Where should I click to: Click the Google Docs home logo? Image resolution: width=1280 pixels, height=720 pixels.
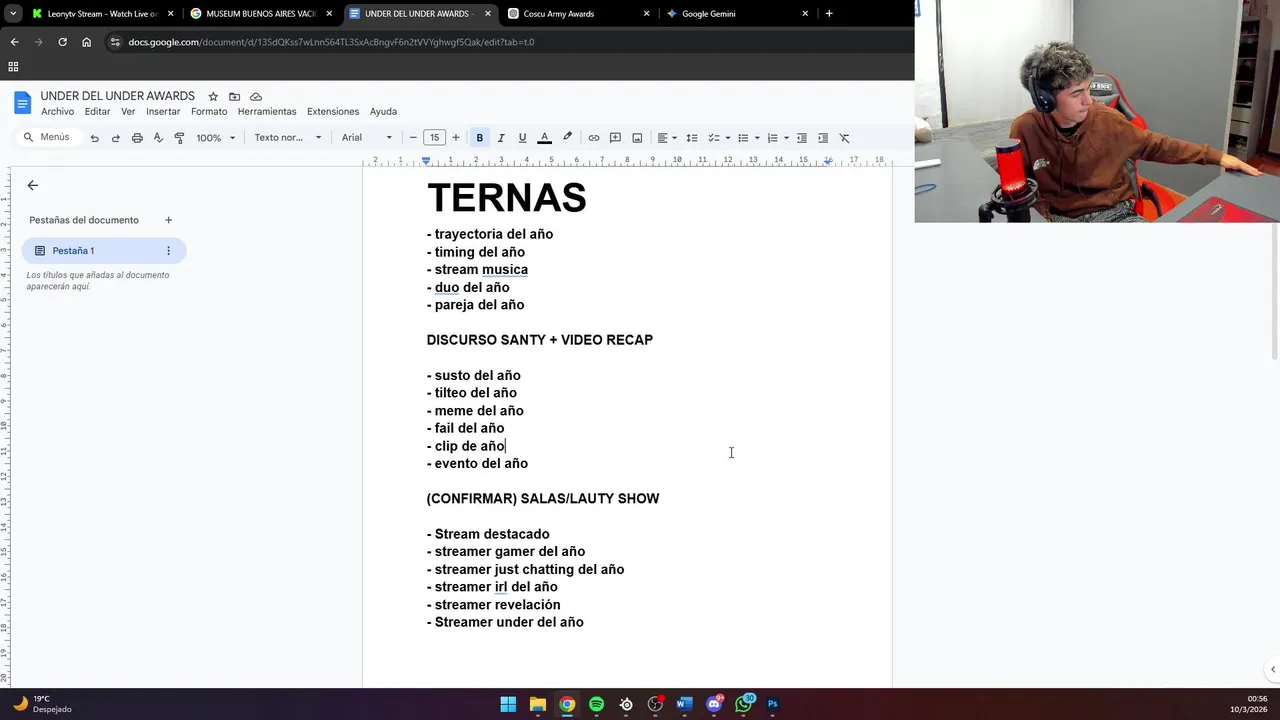pos(22,103)
